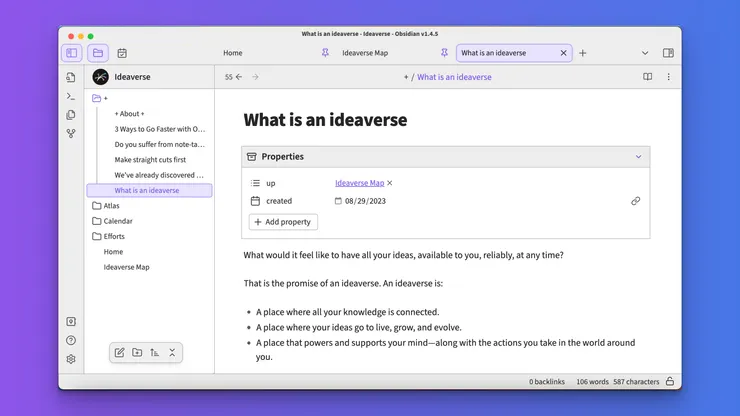Image resolution: width=740 pixels, height=416 pixels.
Task: Switch to reading view book icon
Action: (x=648, y=77)
